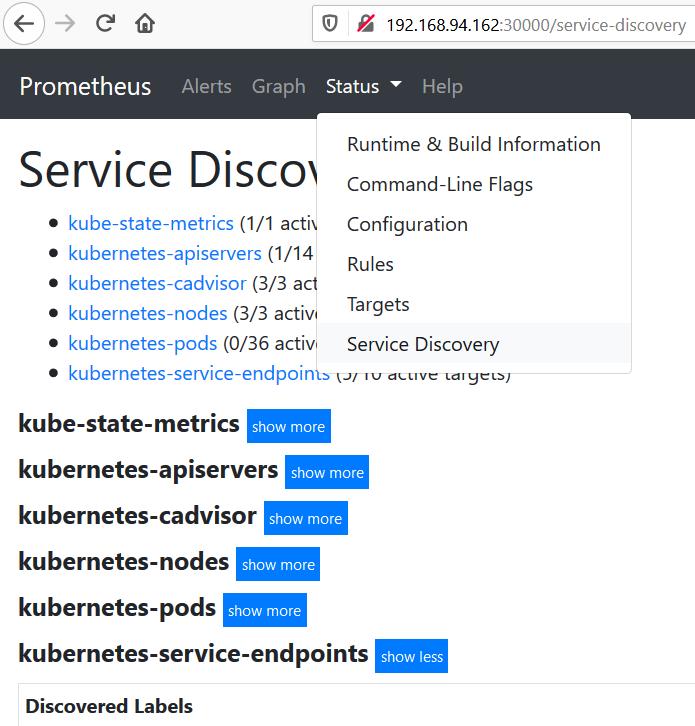Click the insecure connection padlock icon

click(365, 24)
